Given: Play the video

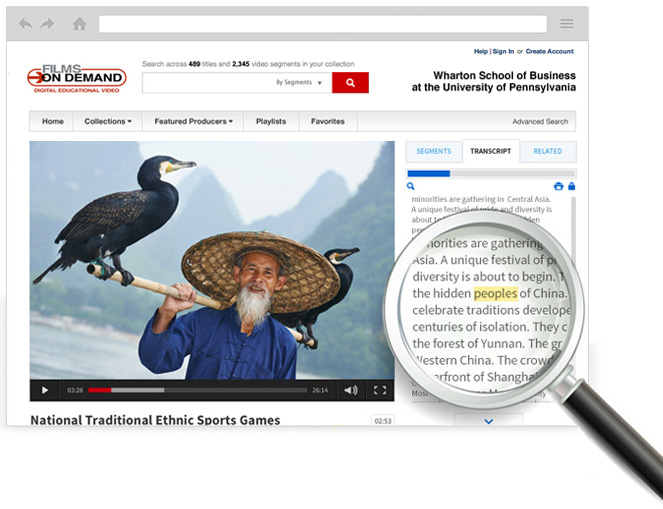Looking at the screenshot, I should point(44,390).
